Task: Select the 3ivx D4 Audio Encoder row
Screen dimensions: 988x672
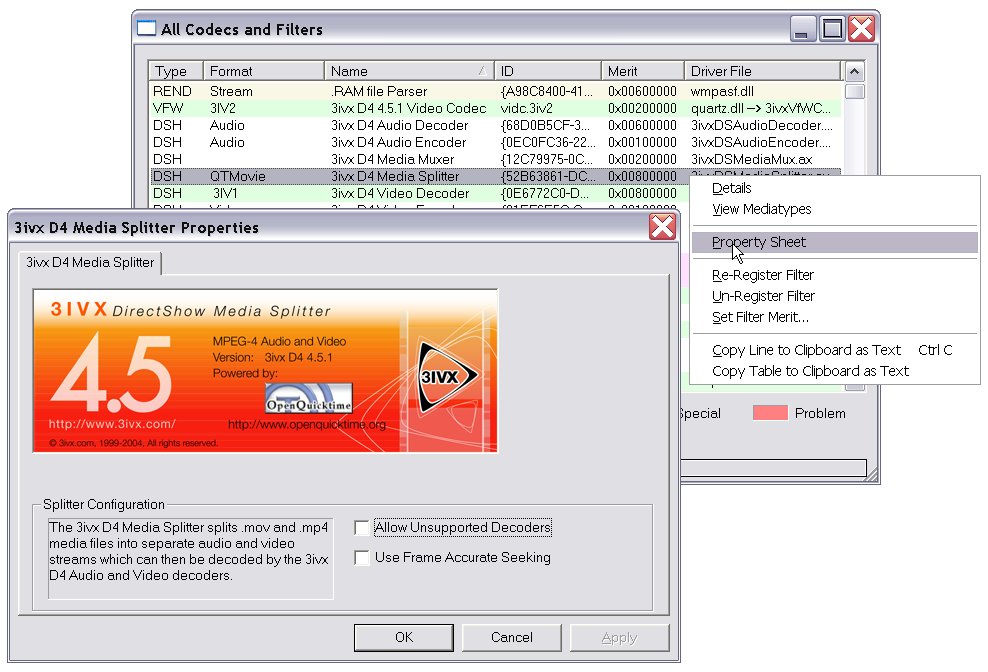Action: 495,142
